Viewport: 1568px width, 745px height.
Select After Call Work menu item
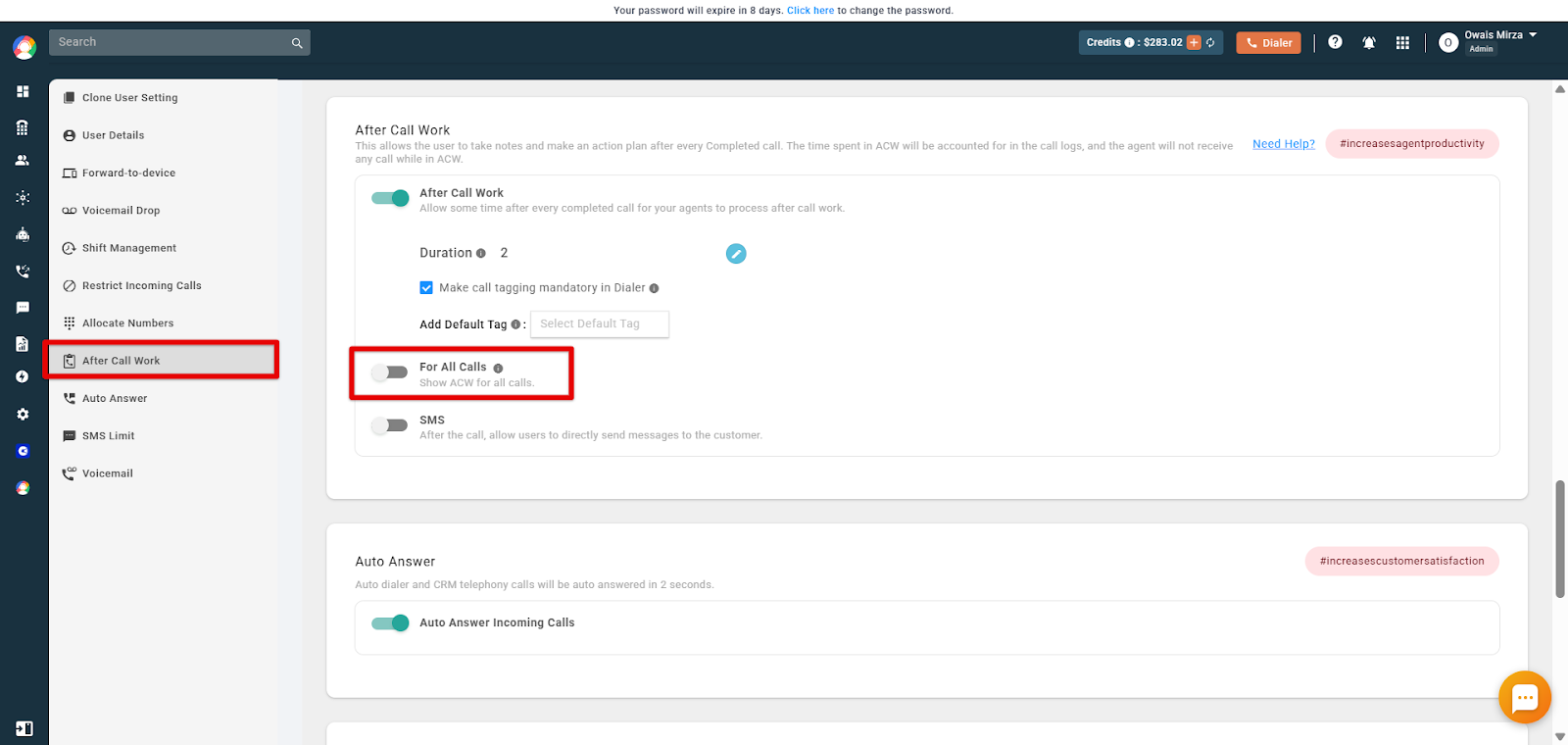[x=163, y=361]
